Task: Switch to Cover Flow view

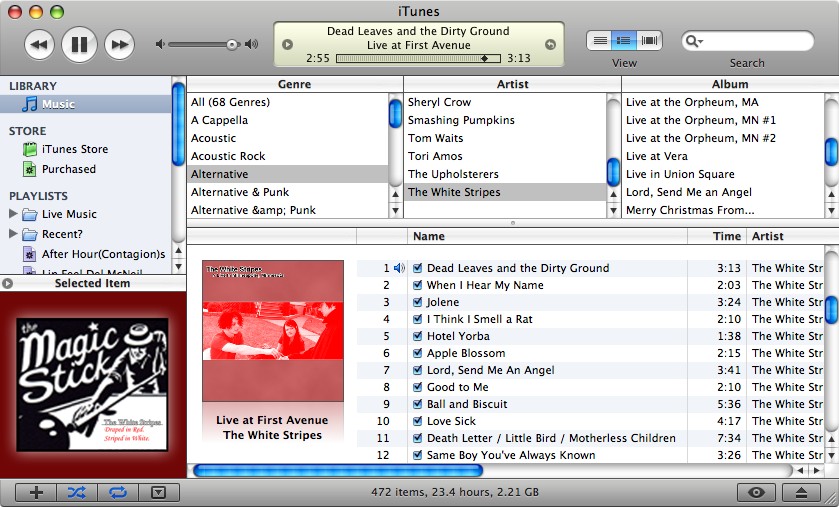Action: tap(650, 41)
